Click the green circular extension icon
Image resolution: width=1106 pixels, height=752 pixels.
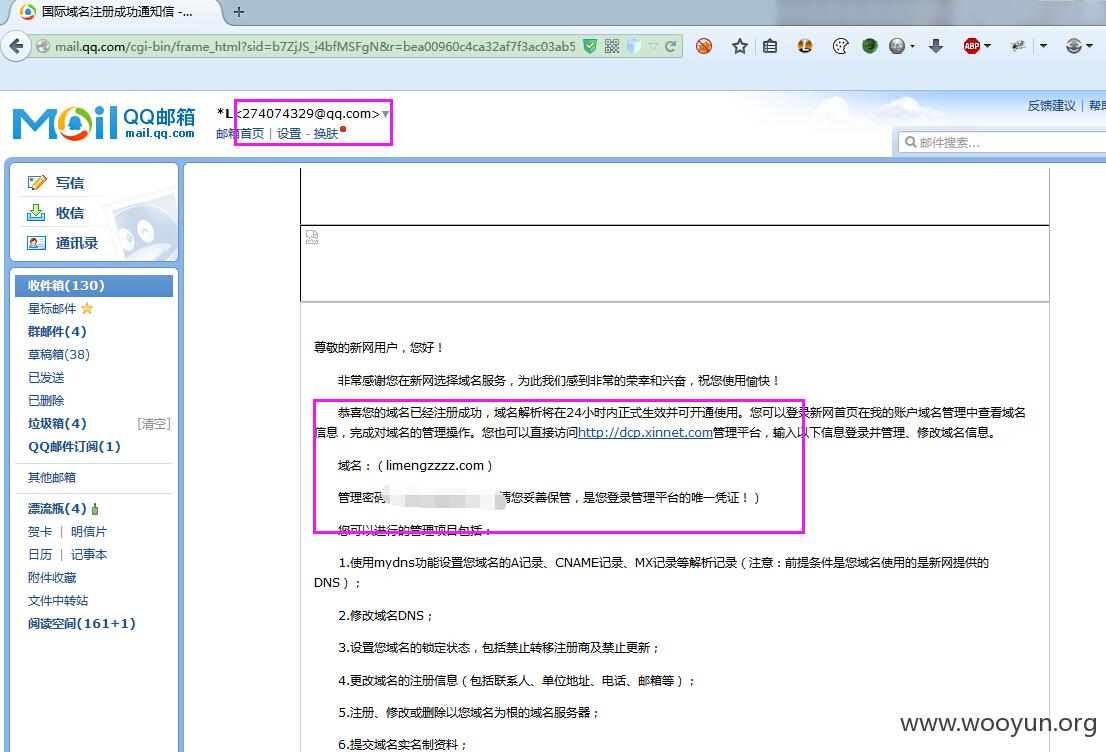(x=870, y=47)
